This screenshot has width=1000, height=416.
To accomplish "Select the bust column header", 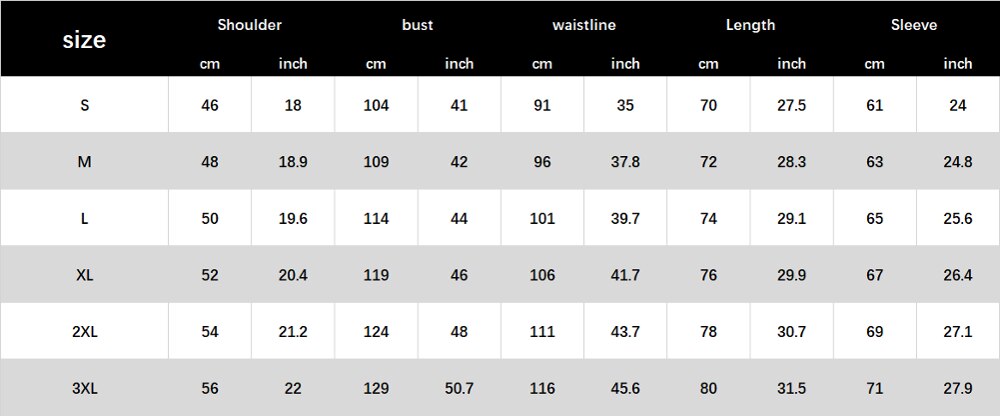I will click(417, 25).
